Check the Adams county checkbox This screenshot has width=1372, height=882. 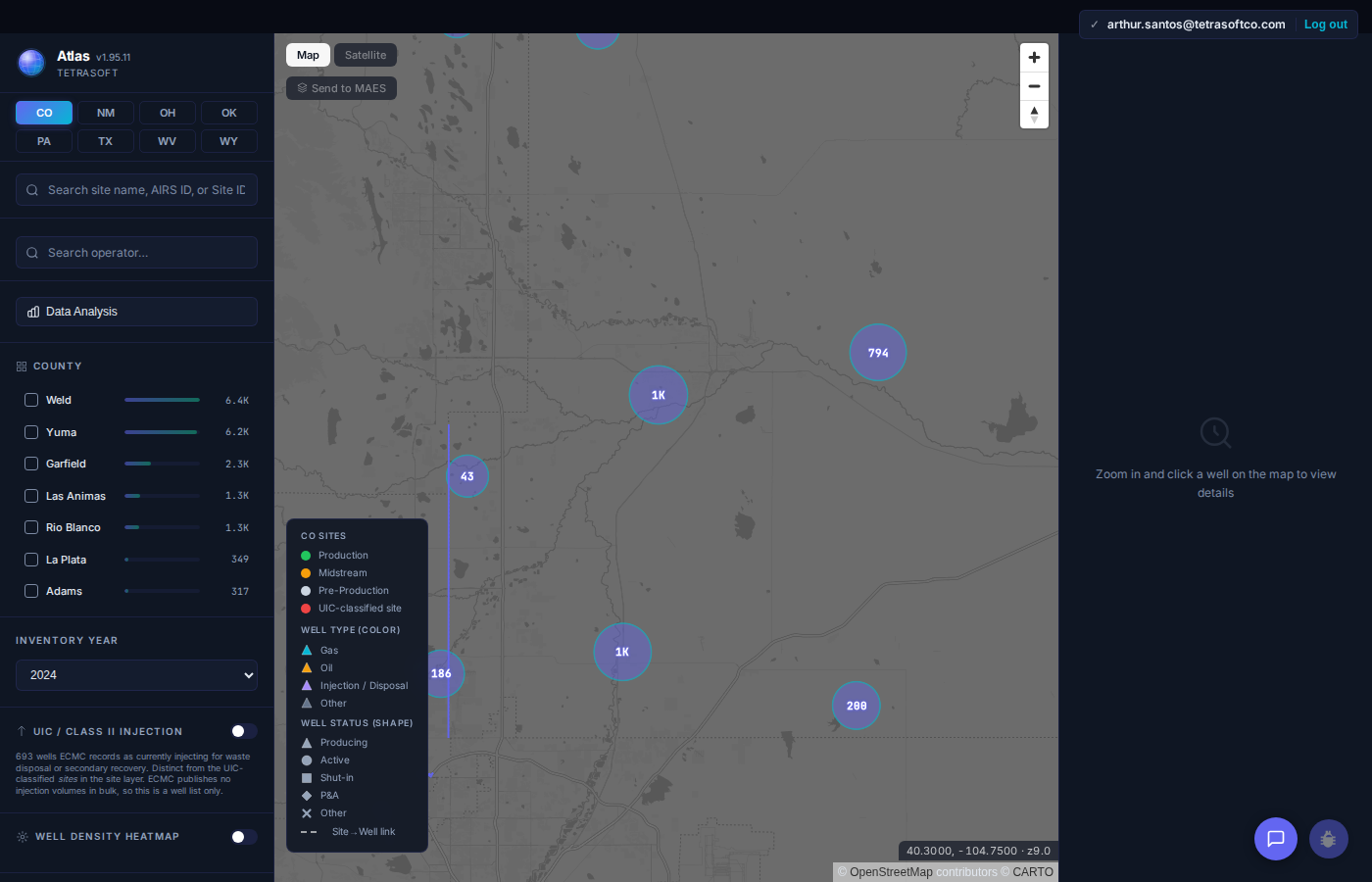[31, 591]
